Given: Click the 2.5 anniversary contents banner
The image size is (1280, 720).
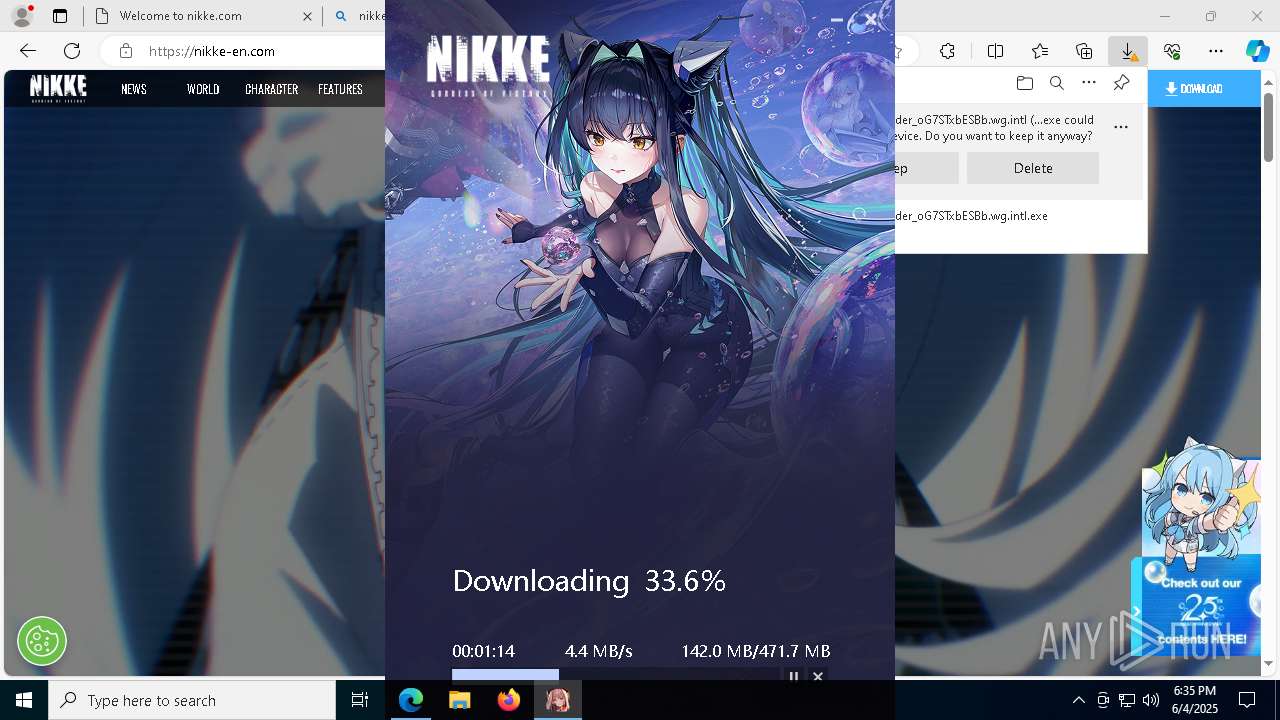Looking at the screenshot, I should point(1200,608).
